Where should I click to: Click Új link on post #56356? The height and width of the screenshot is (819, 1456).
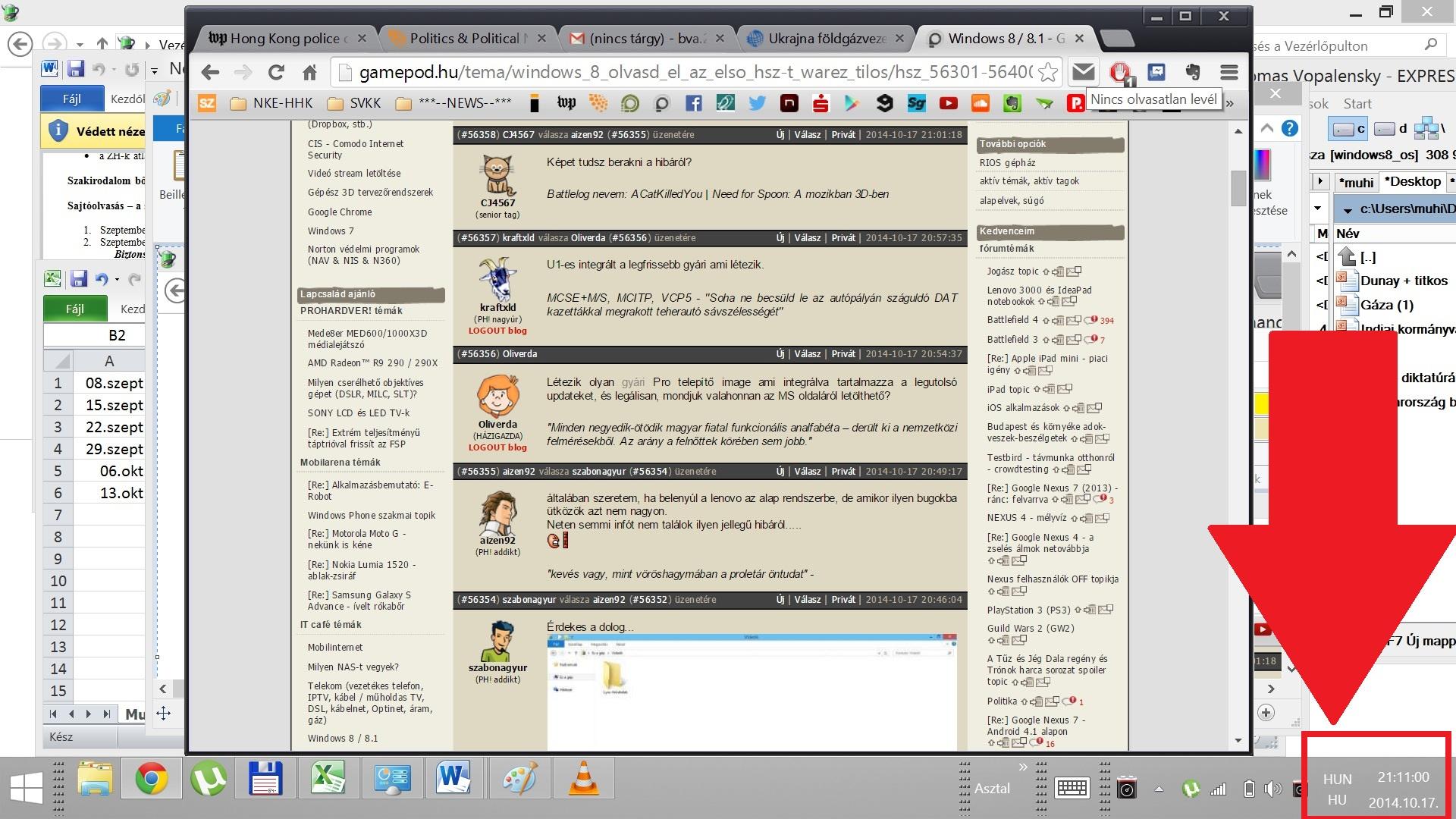(x=780, y=353)
